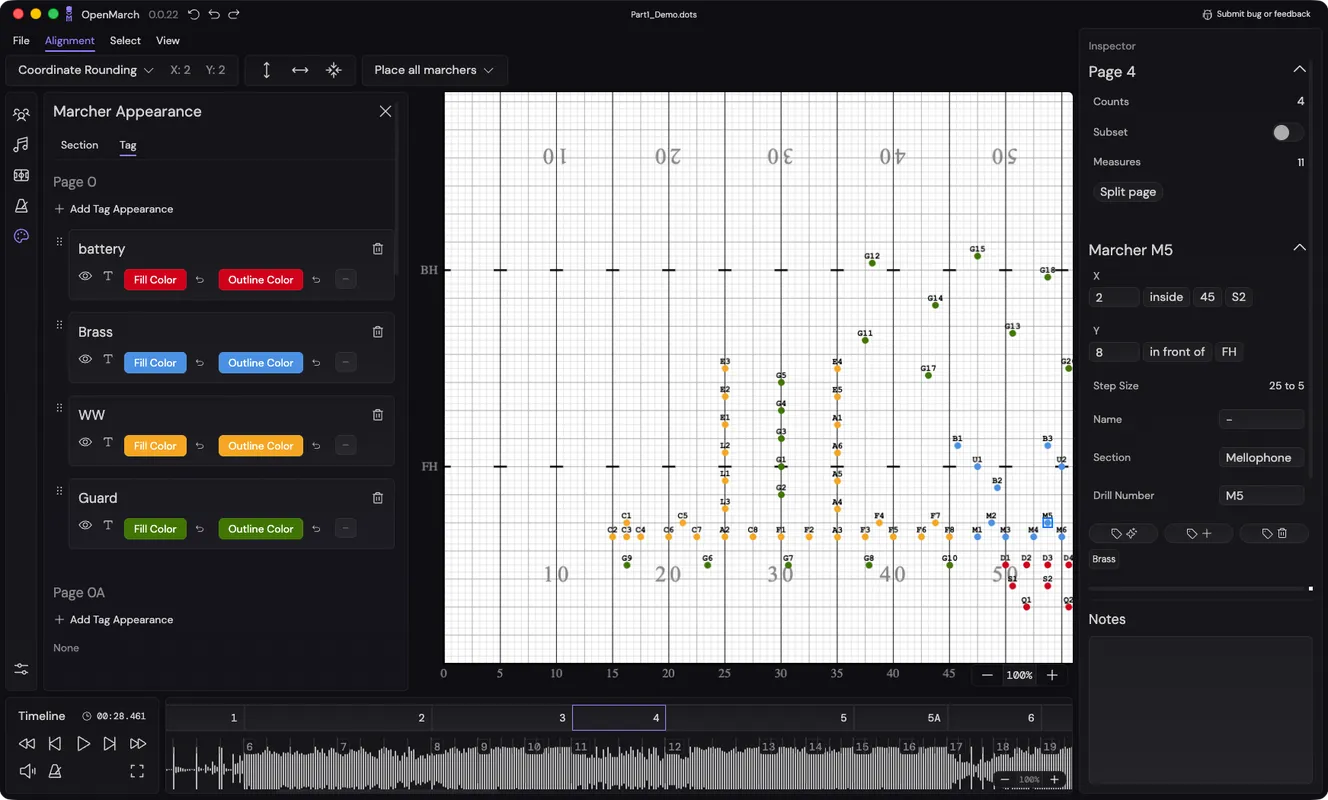Click the Notes text area
Viewport: 1328px width, 800px height.
(x=1200, y=712)
